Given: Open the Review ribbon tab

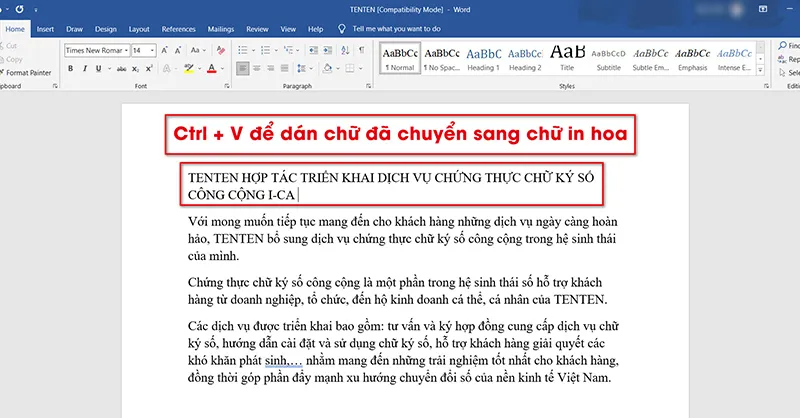Looking at the screenshot, I should pyautogui.click(x=257, y=29).
